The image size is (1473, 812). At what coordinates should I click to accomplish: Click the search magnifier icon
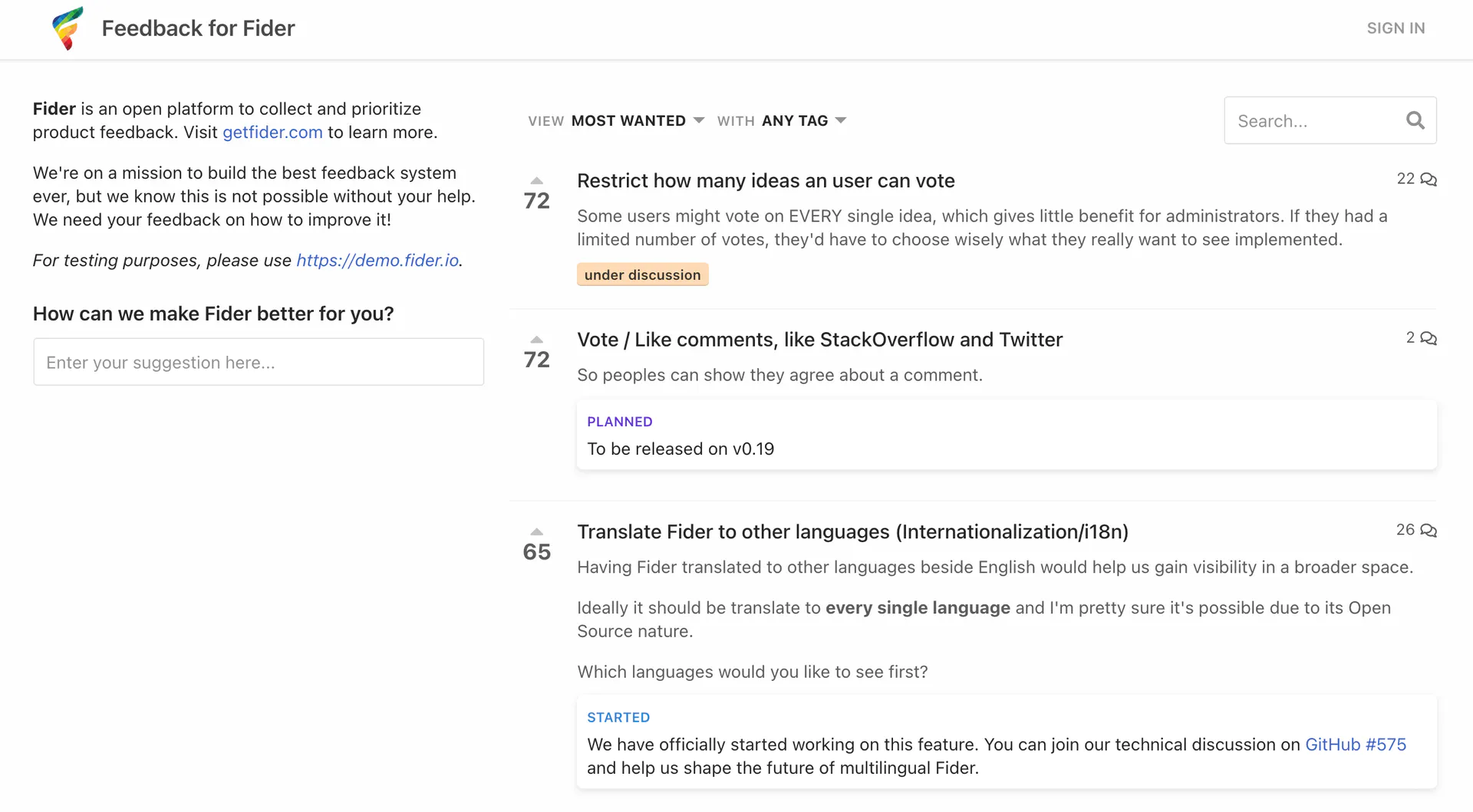(x=1415, y=120)
